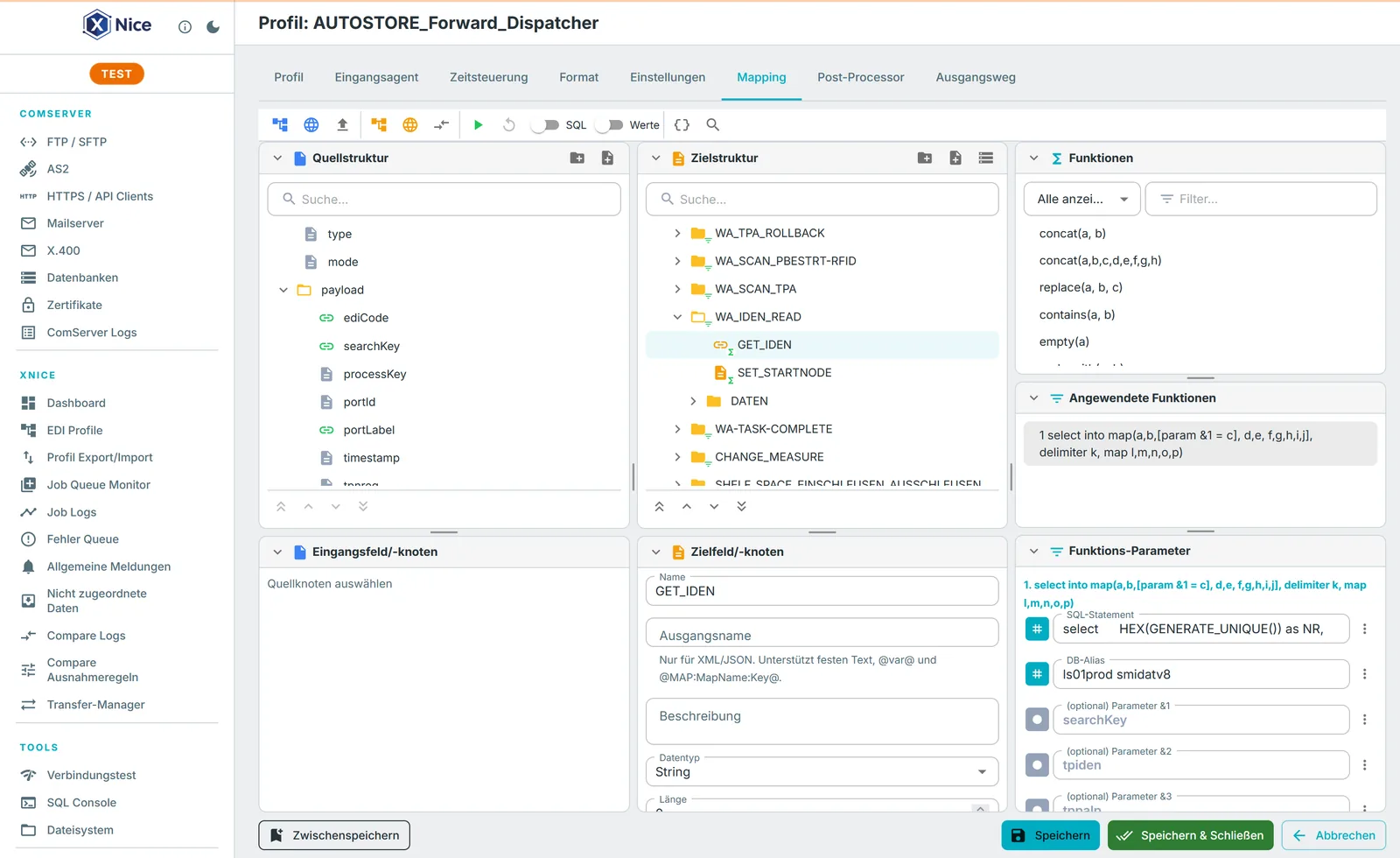Expand the WA_TPA_ROLLBACK folder

677,233
